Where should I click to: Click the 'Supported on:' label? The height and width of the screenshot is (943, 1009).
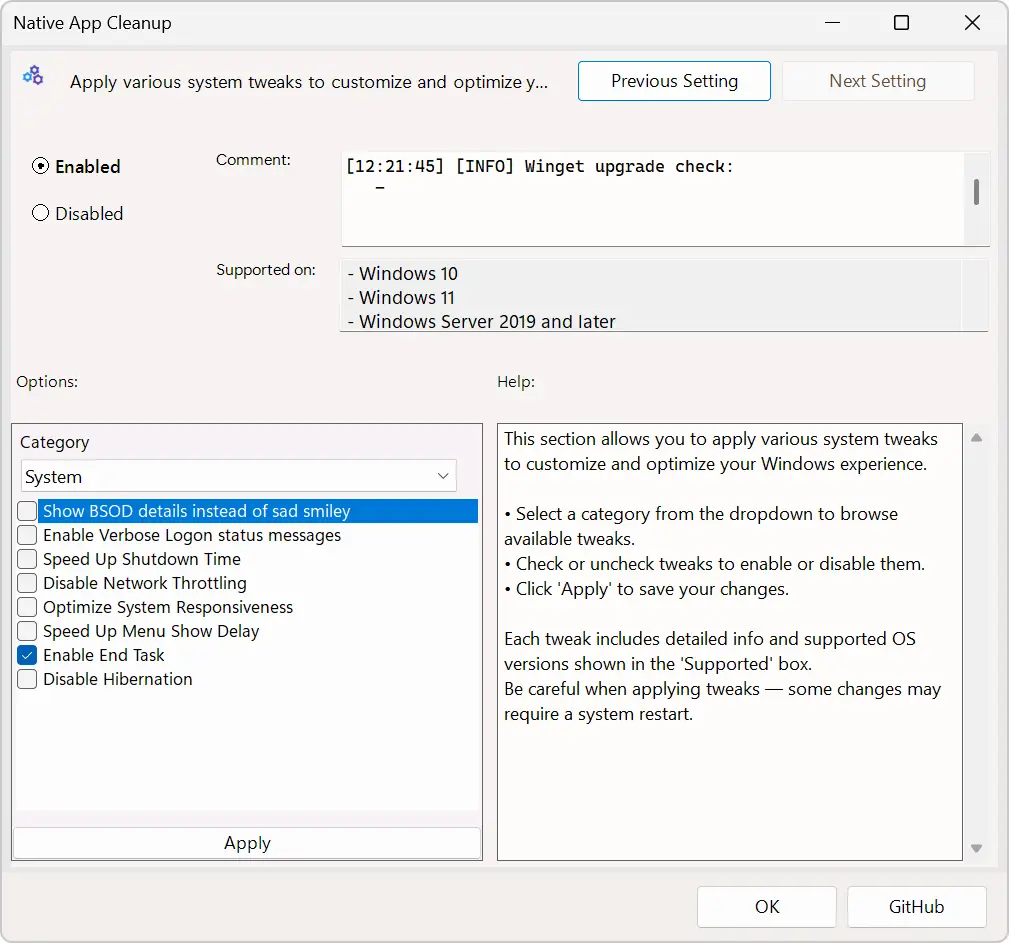pyautogui.click(x=266, y=270)
